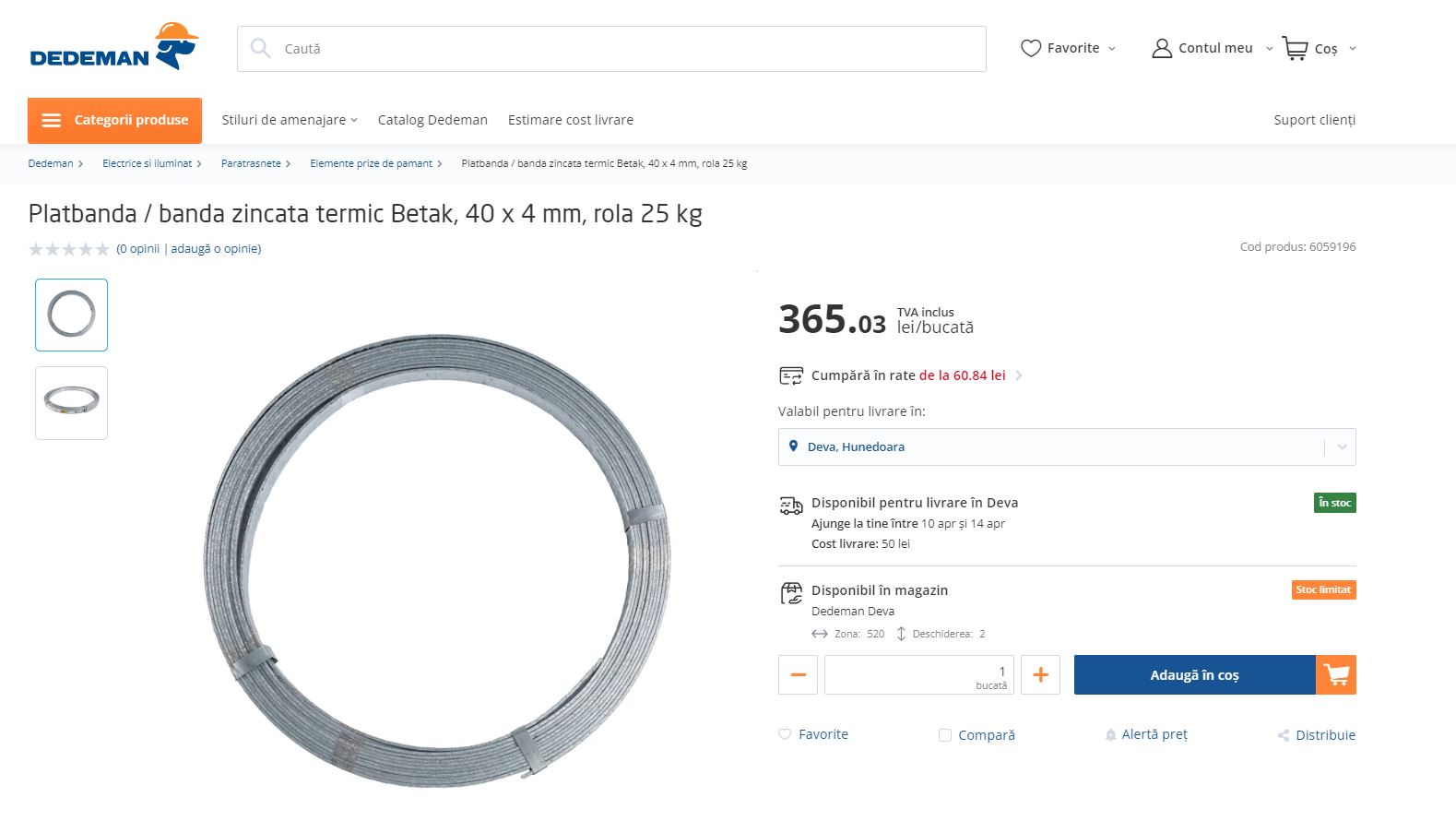Click the store availability icon
This screenshot has width=1456, height=833.
point(791,592)
